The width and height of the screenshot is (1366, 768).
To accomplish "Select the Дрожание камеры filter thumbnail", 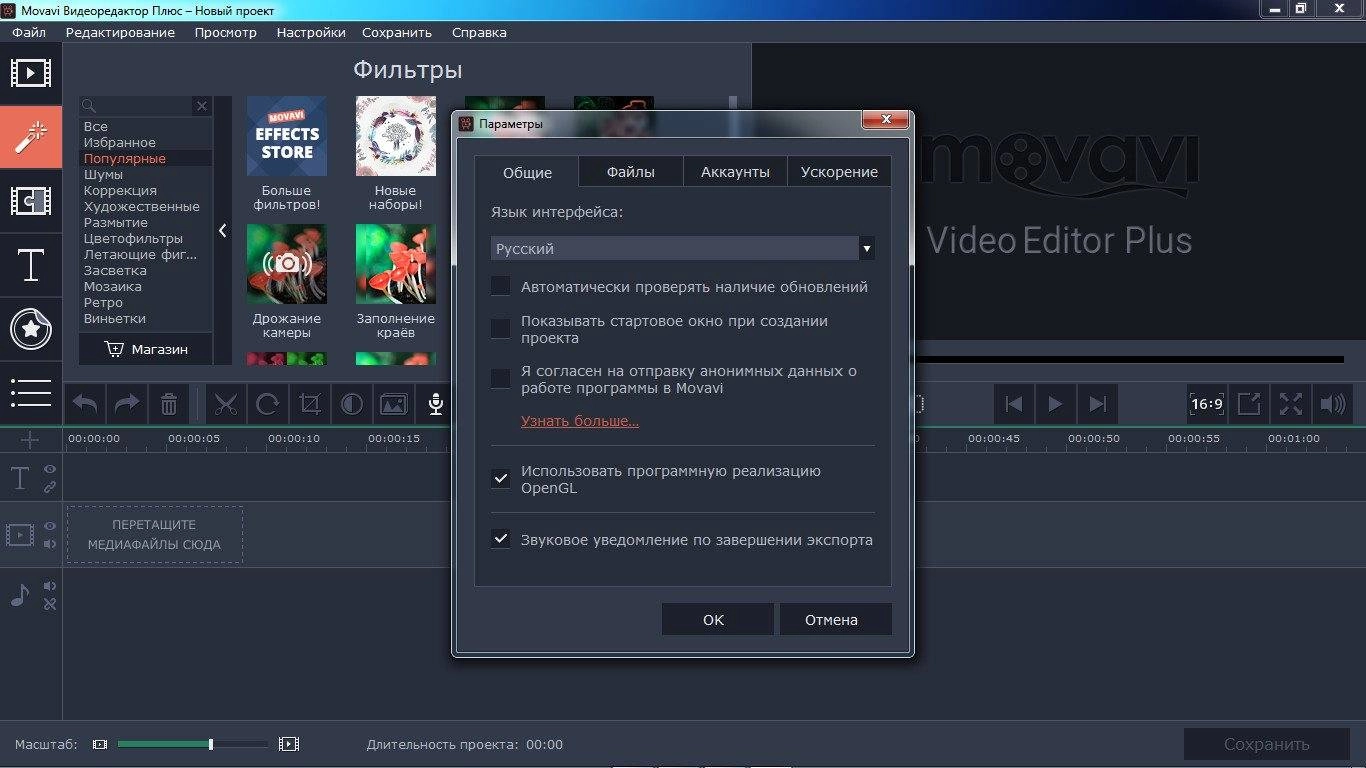I will [x=287, y=264].
